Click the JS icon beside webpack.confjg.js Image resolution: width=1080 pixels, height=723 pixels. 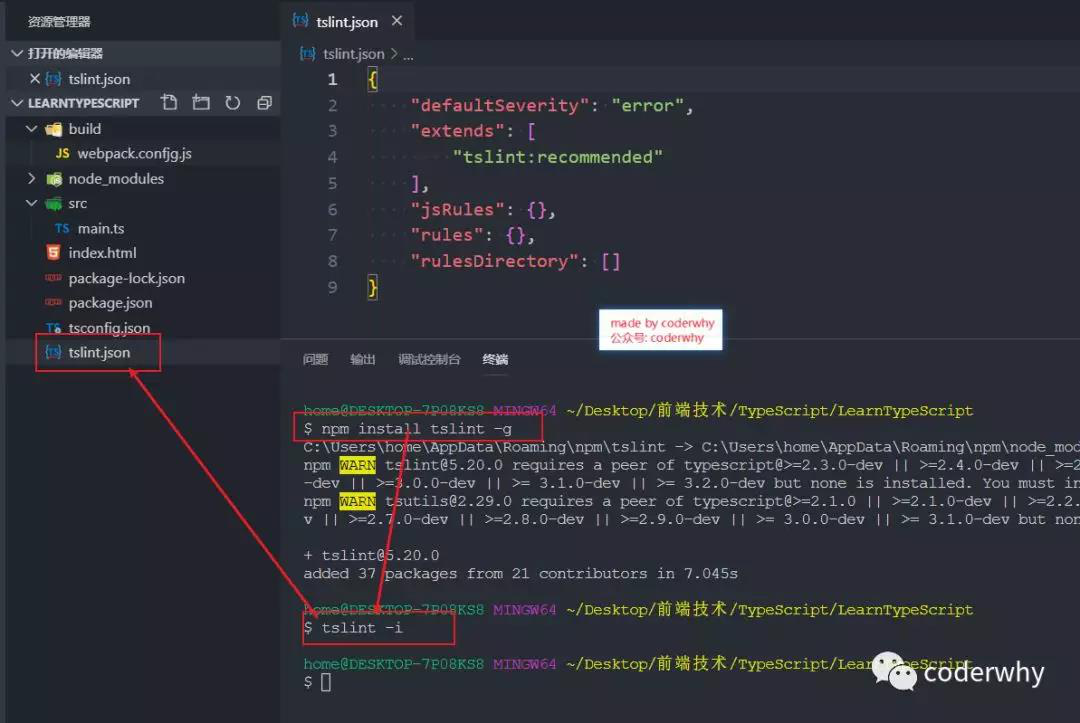tap(62, 153)
